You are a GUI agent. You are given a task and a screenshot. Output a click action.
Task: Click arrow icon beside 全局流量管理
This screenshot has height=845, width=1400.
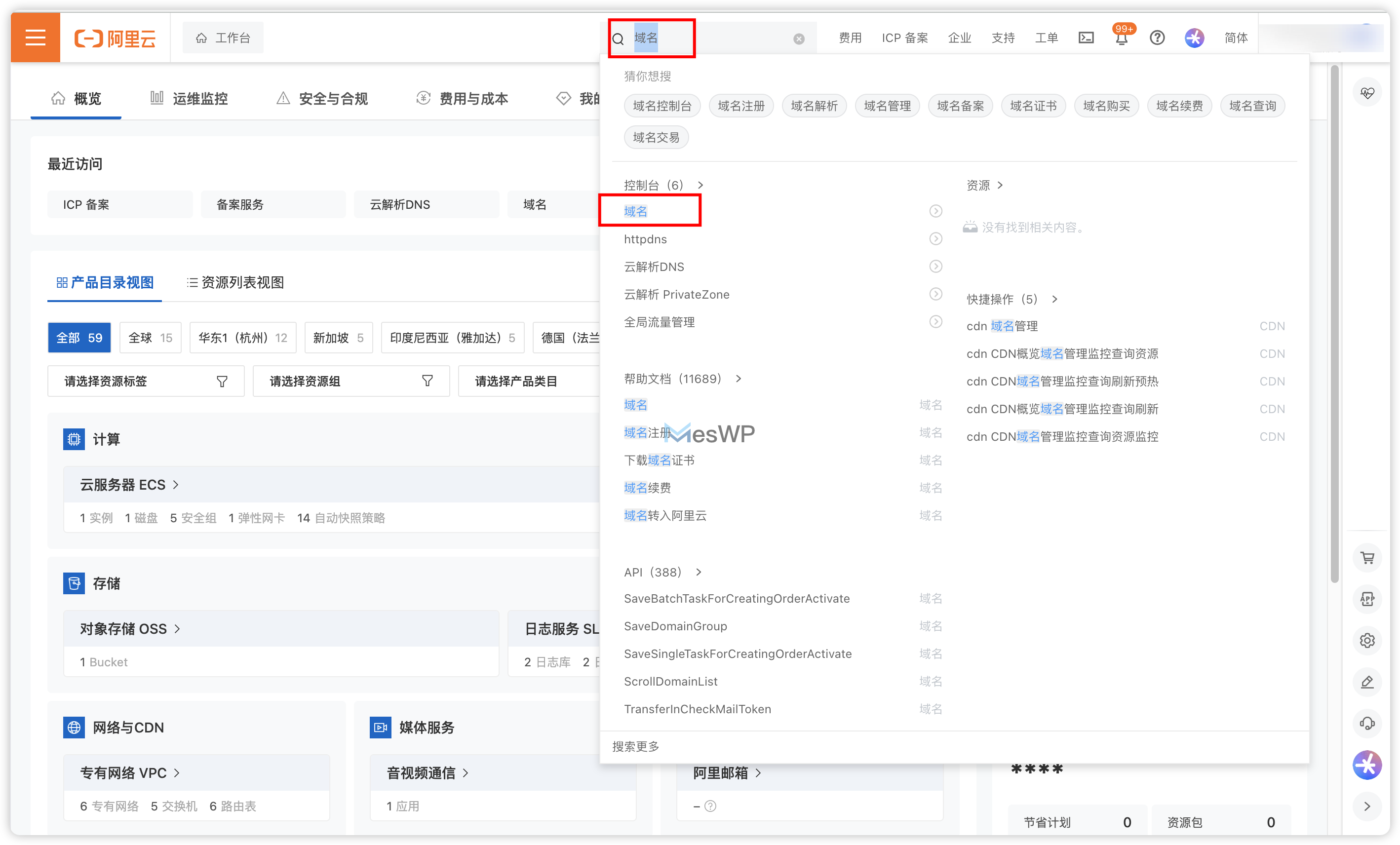(x=935, y=322)
